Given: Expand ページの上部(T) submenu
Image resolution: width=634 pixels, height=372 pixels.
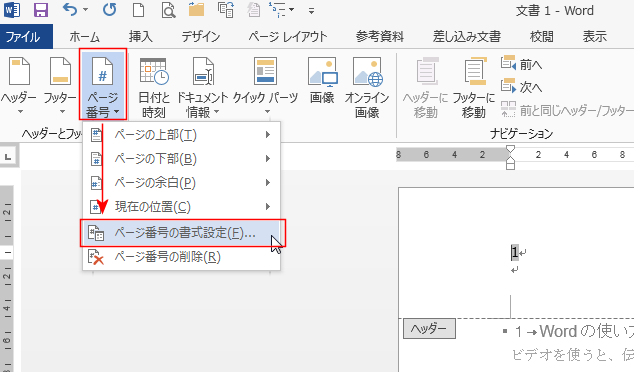Looking at the screenshot, I should click(x=181, y=135).
